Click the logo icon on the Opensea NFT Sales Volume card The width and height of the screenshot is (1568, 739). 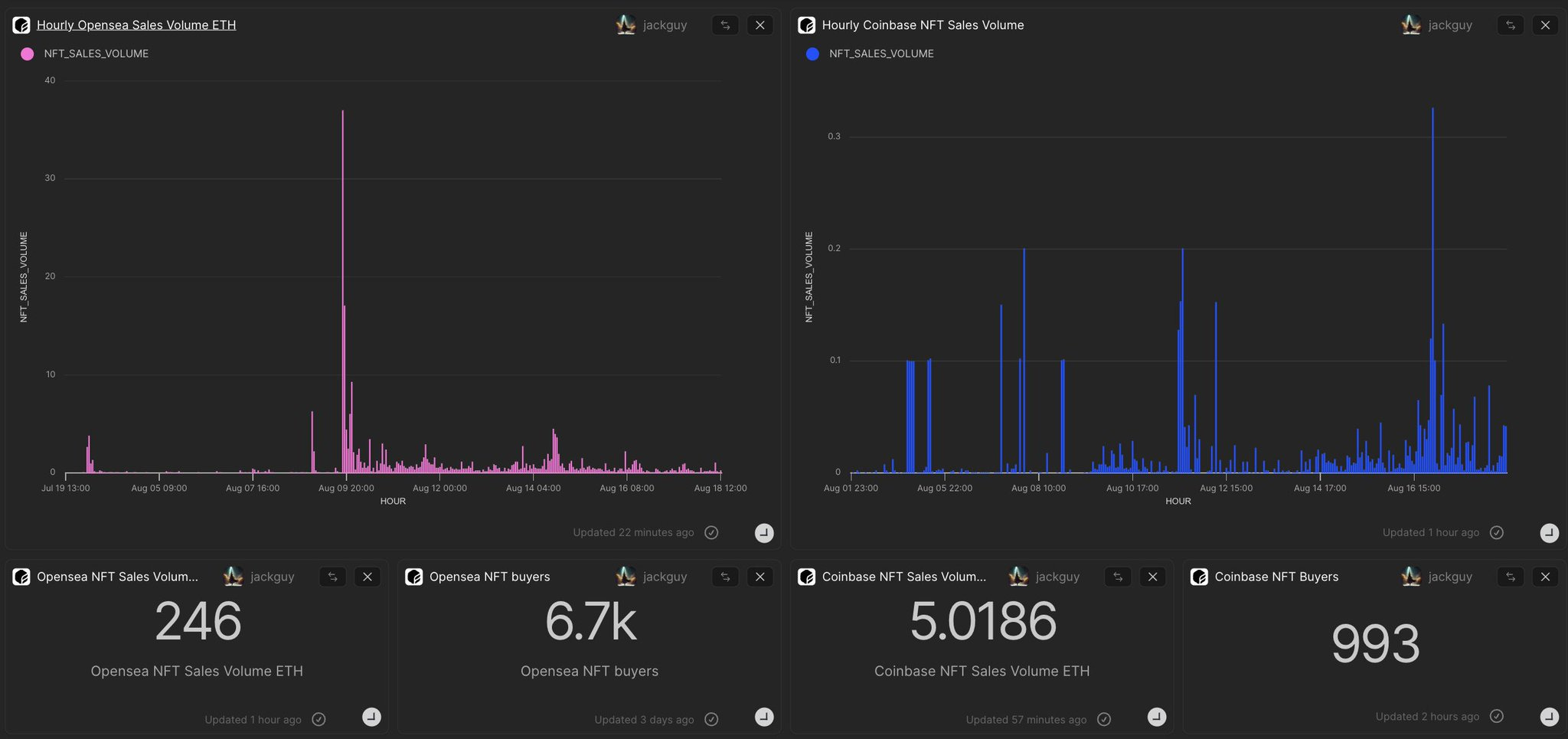(x=21, y=577)
